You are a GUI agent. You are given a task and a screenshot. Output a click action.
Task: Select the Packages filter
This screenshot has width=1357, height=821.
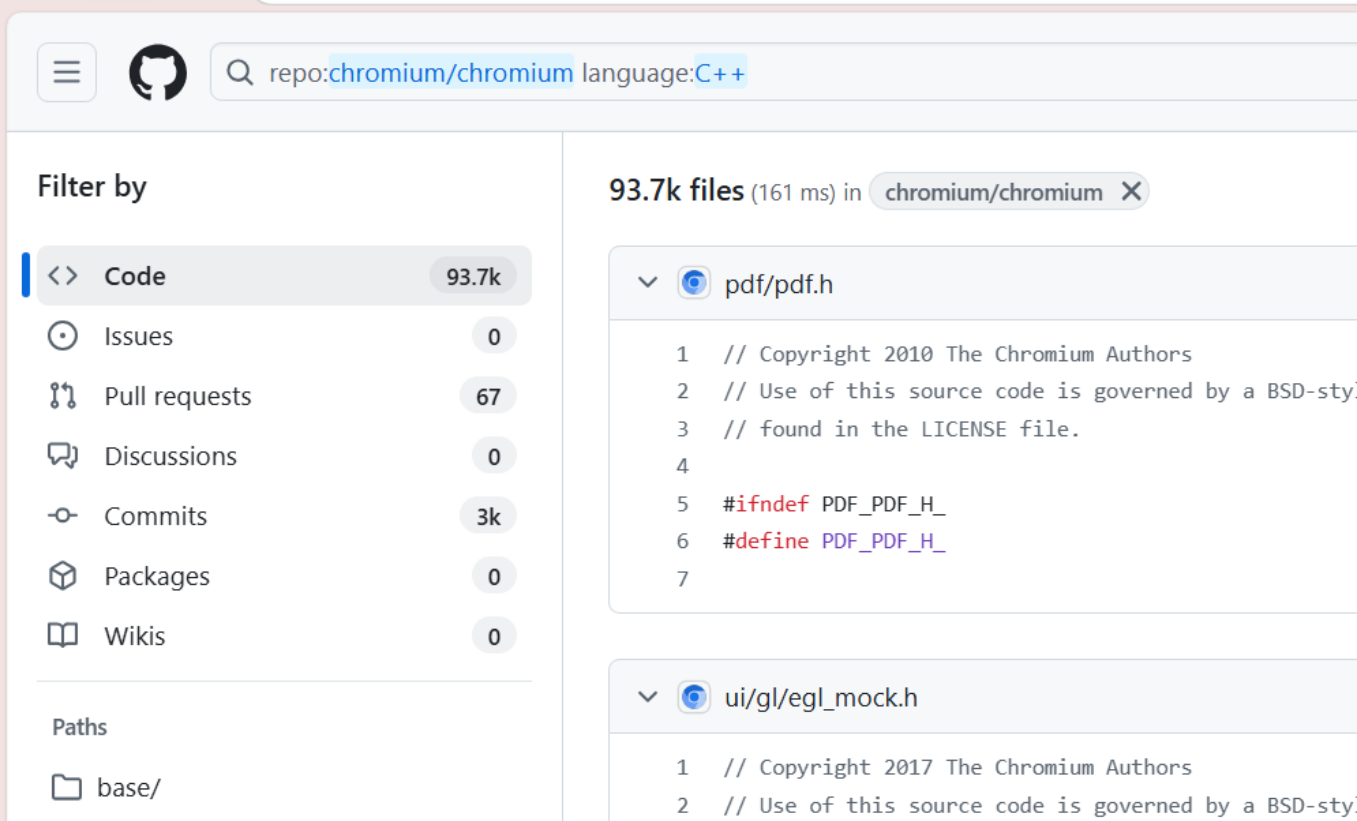pyautogui.click(x=284, y=576)
